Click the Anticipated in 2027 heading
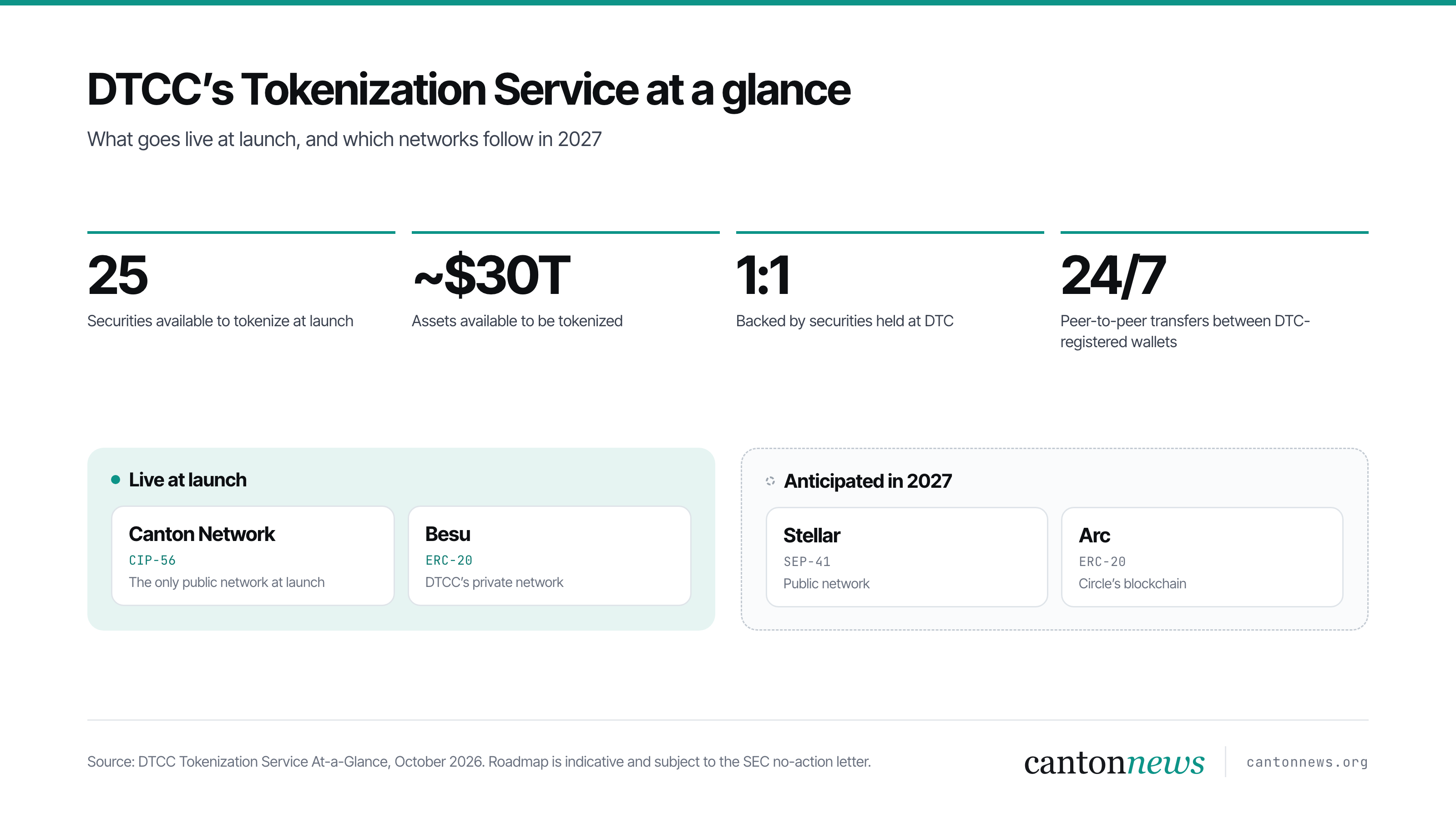This screenshot has height=819, width=1456. pos(868,481)
